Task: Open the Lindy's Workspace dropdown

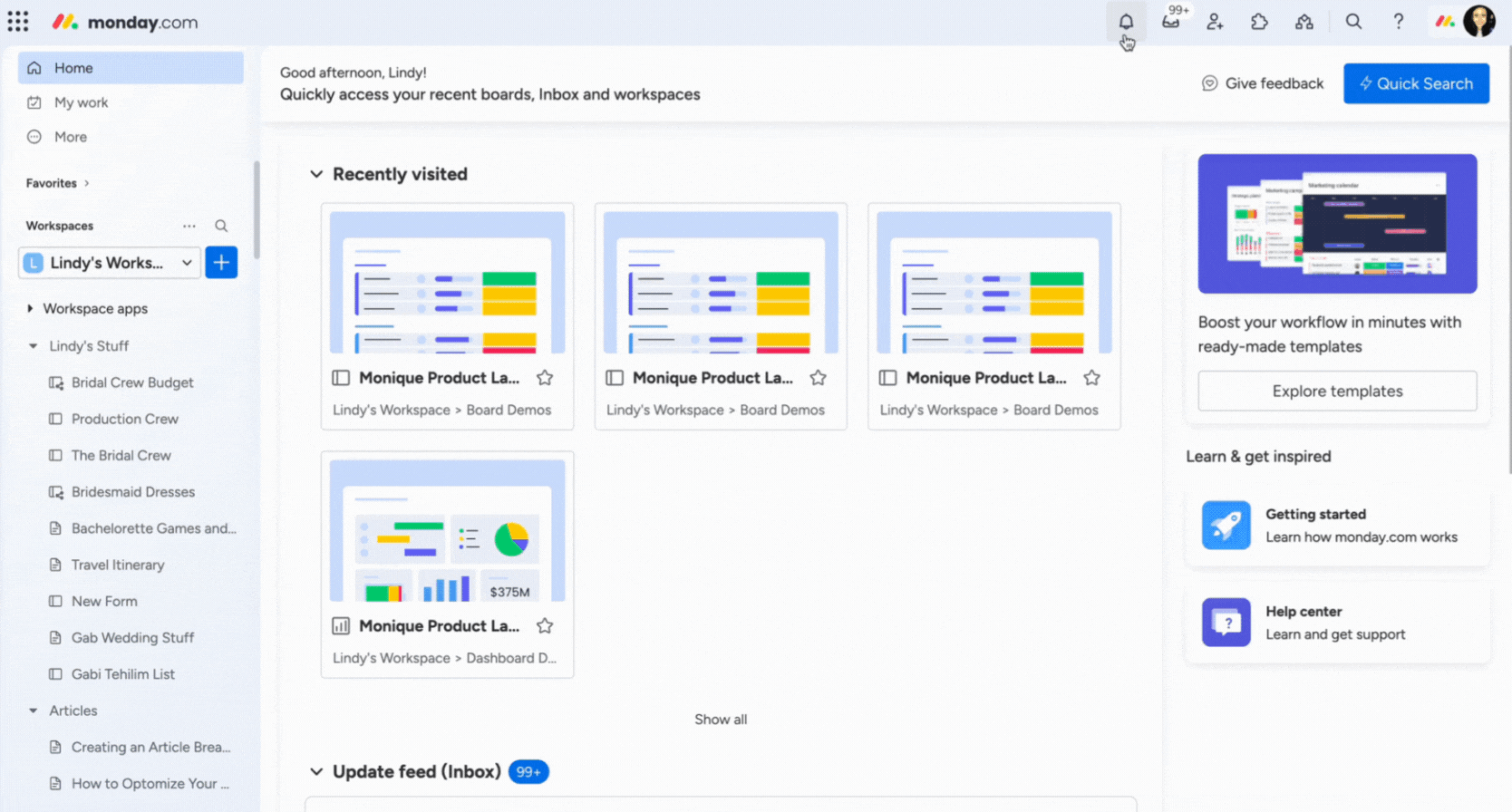Action: (110, 263)
